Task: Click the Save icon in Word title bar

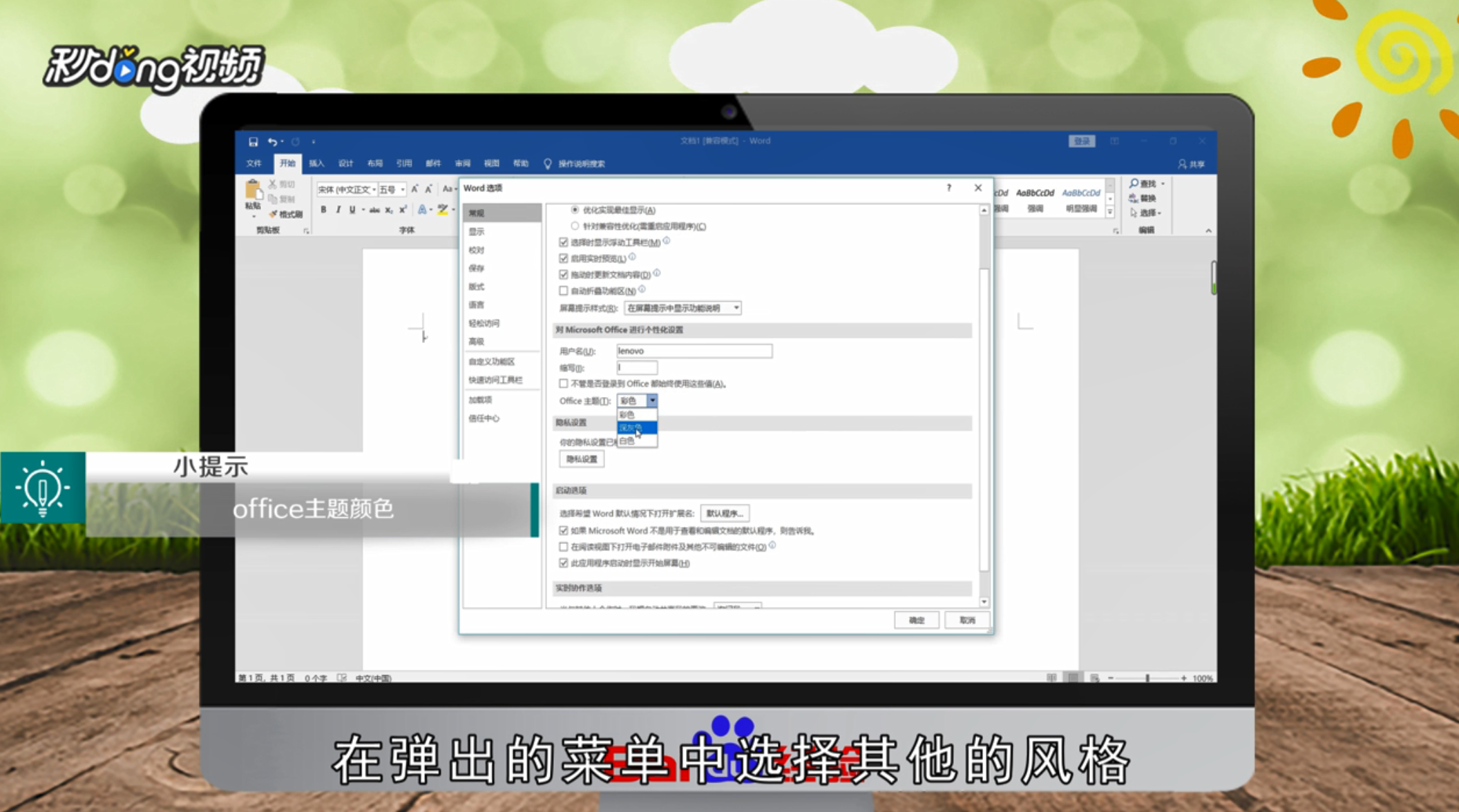Action: tap(253, 142)
